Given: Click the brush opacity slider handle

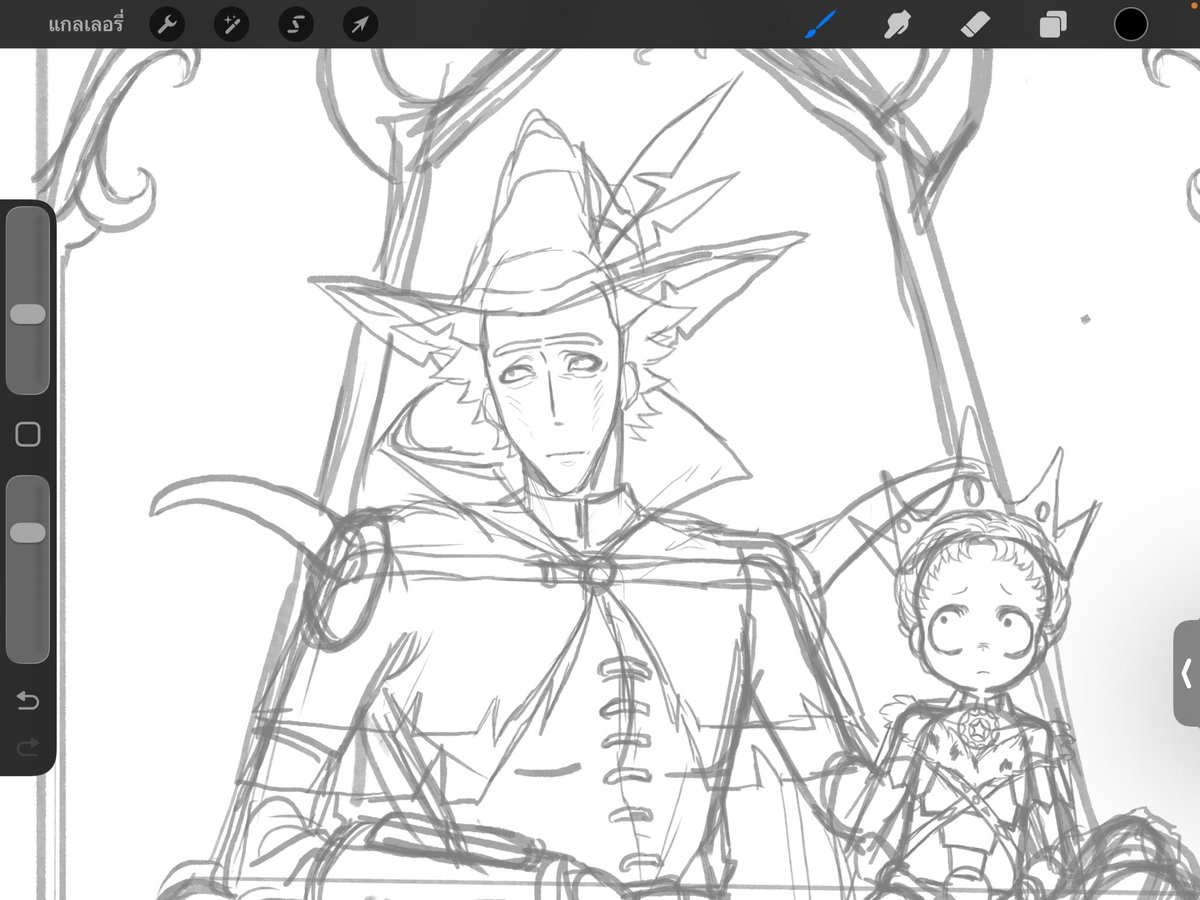Looking at the screenshot, I should coord(28,532).
